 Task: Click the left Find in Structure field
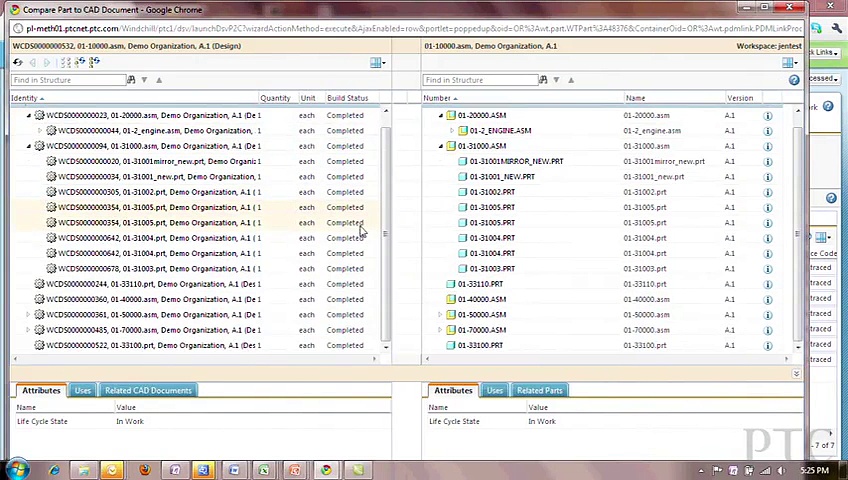(x=68, y=80)
